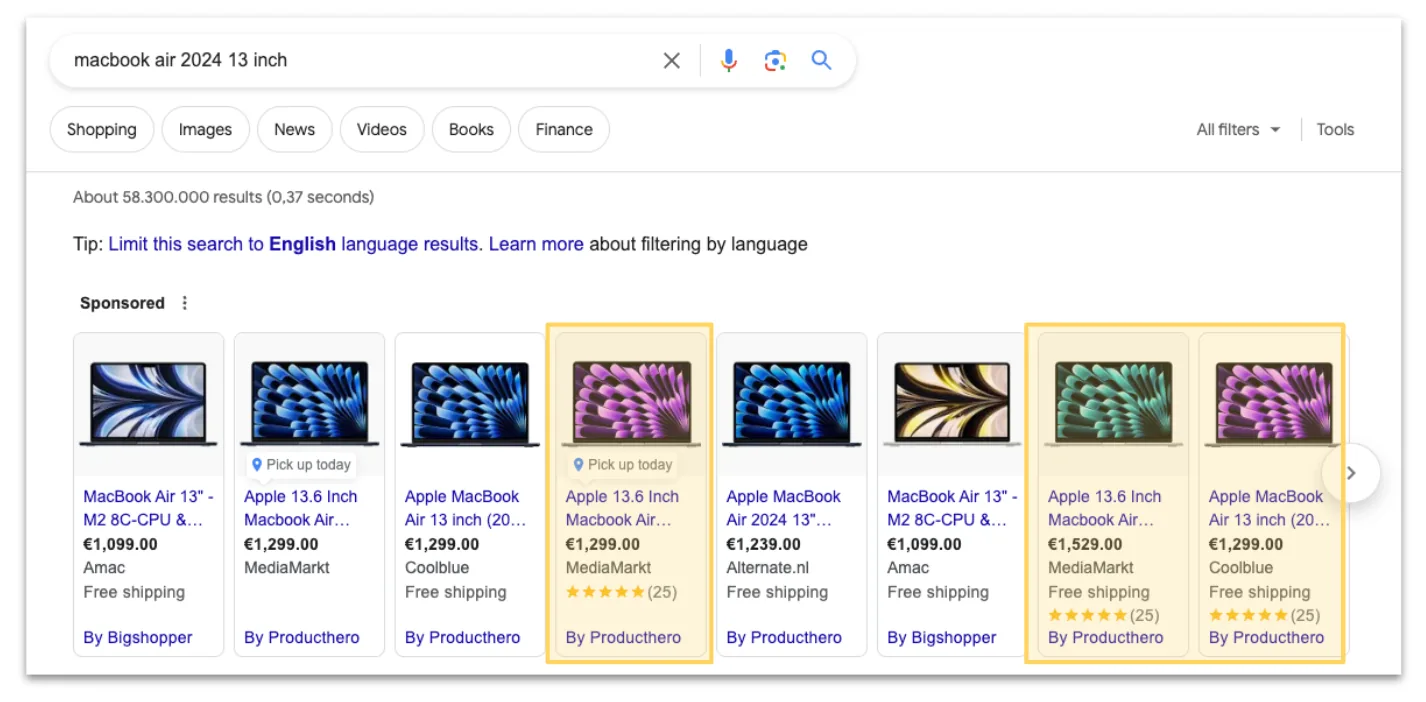Click star rating (25) on the €1,529.00 MediaMarkt card
The width and height of the screenshot is (1426, 702).
1103,615
